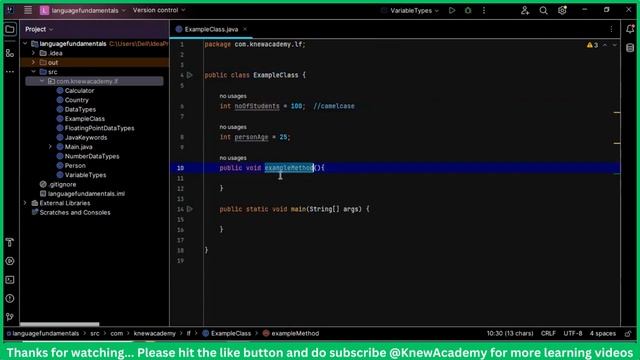
Task: Click 'no usages' hint above exampleMethod
Action: (x=233, y=158)
